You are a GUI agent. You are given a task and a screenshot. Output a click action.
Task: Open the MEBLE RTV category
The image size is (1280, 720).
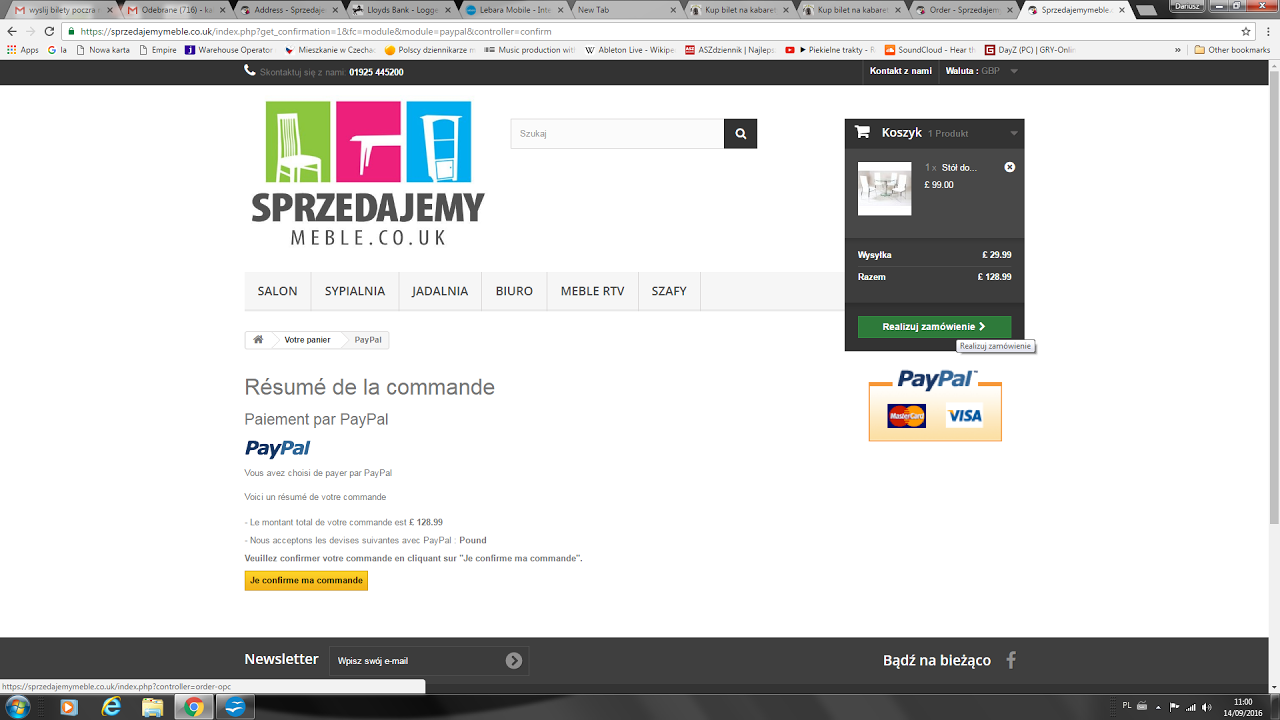click(593, 291)
